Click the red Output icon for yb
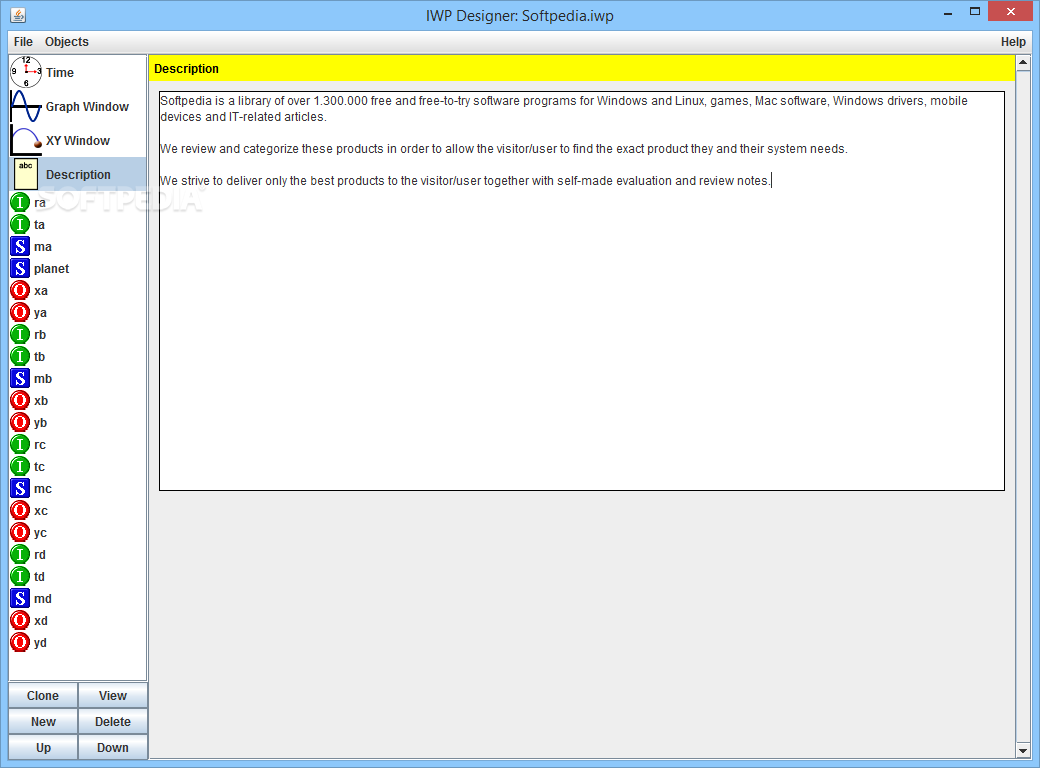1040x768 pixels. coord(20,422)
